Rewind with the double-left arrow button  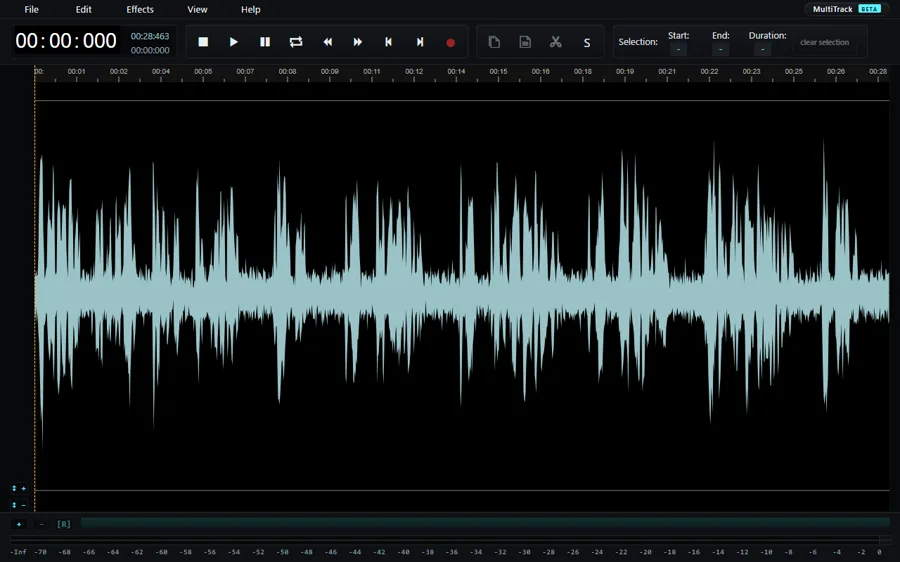(x=327, y=42)
